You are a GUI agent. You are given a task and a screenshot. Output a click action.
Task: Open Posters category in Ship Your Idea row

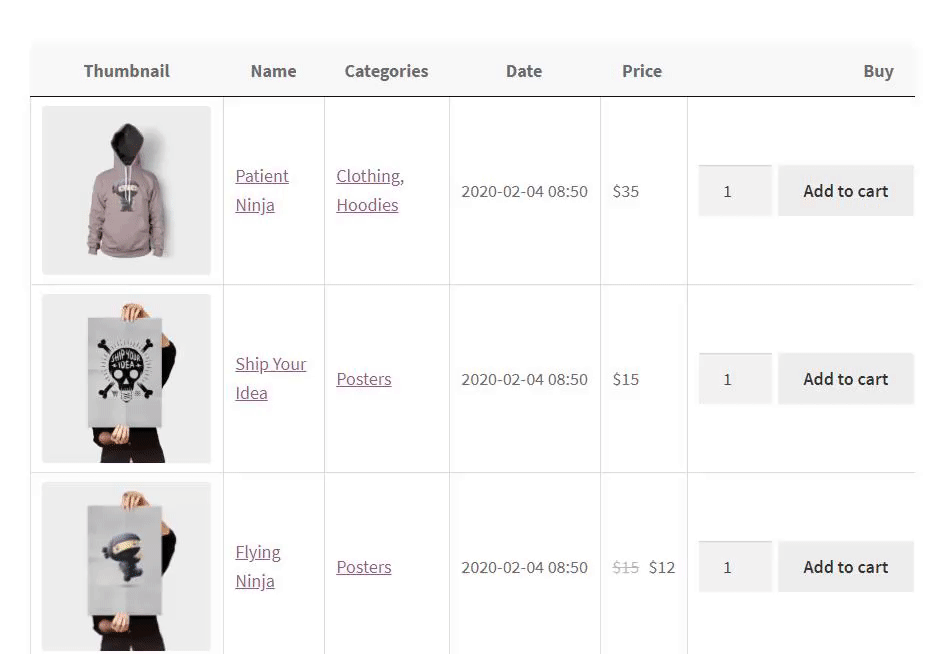point(364,379)
